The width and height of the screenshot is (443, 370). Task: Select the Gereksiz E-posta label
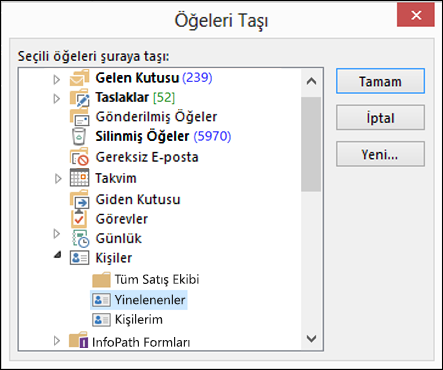pos(147,157)
